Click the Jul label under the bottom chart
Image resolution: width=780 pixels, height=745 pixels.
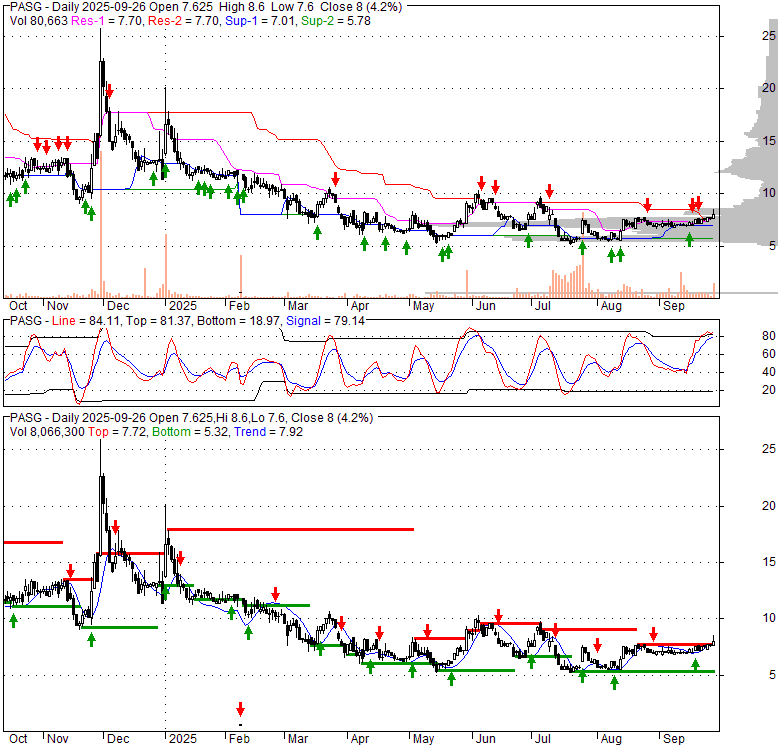(542, 739)
